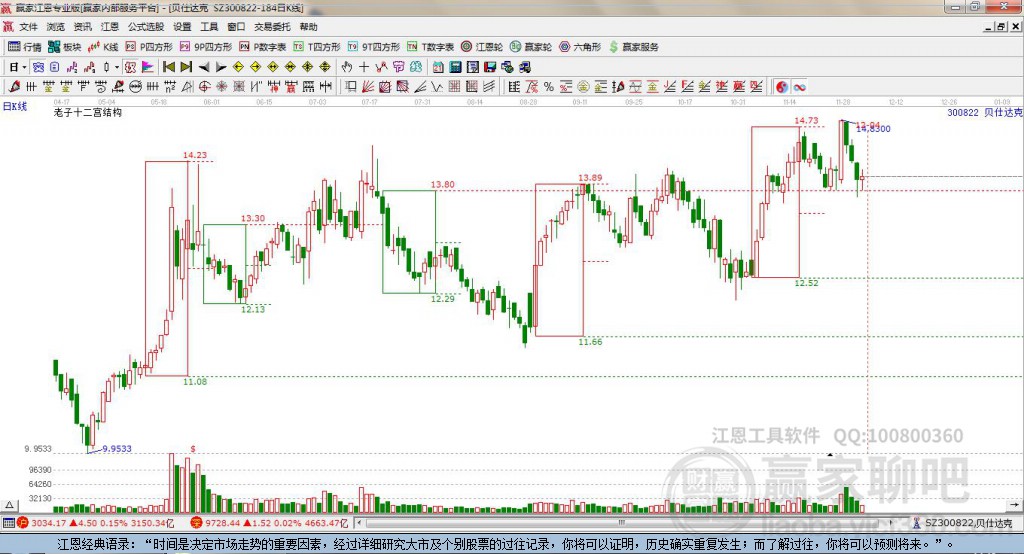Open the 9P四方形 tool
The height and width of the screenshot is (554, 1024).
point(206,46)
